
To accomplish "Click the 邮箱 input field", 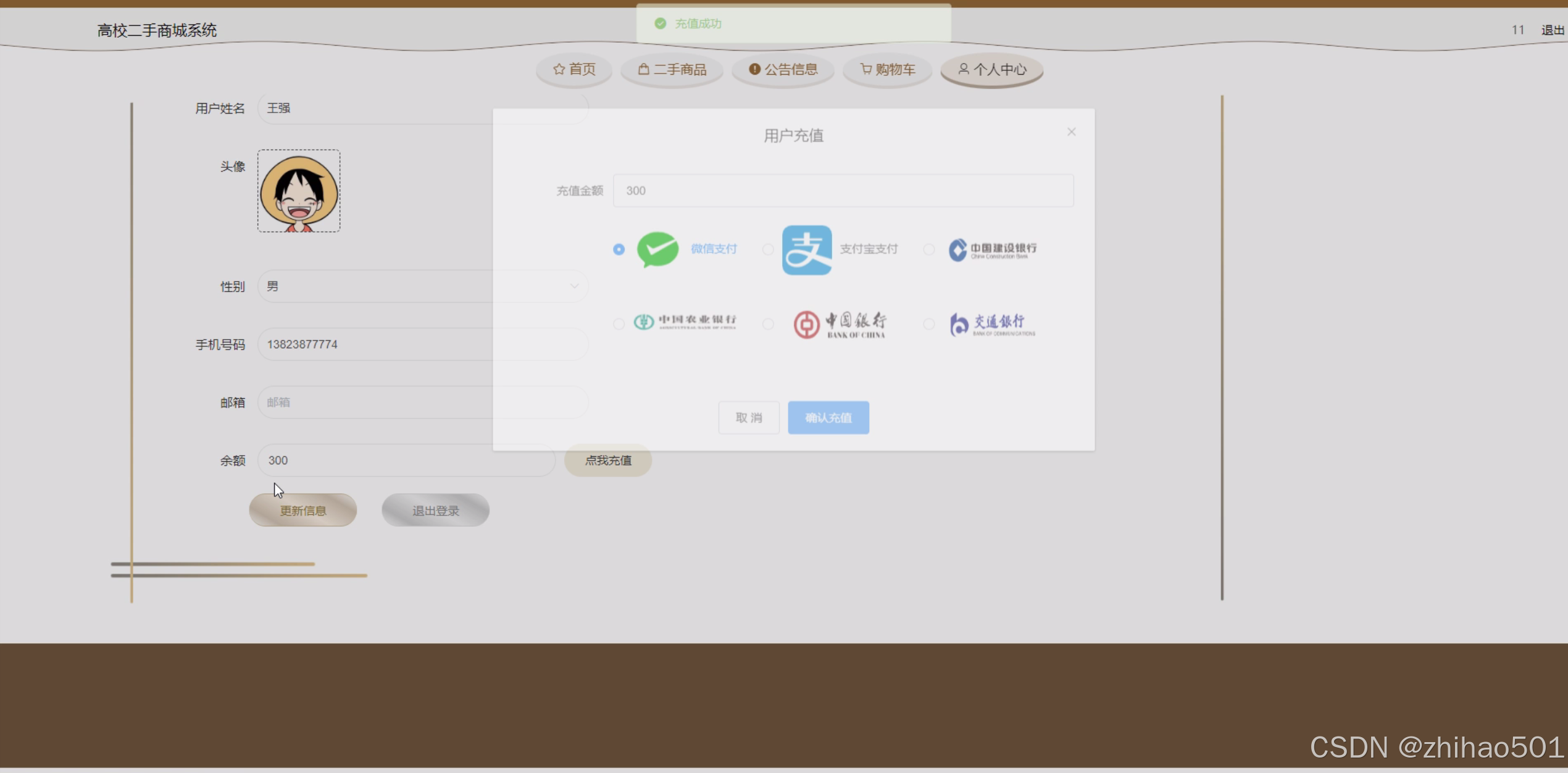I will point(422,402).
